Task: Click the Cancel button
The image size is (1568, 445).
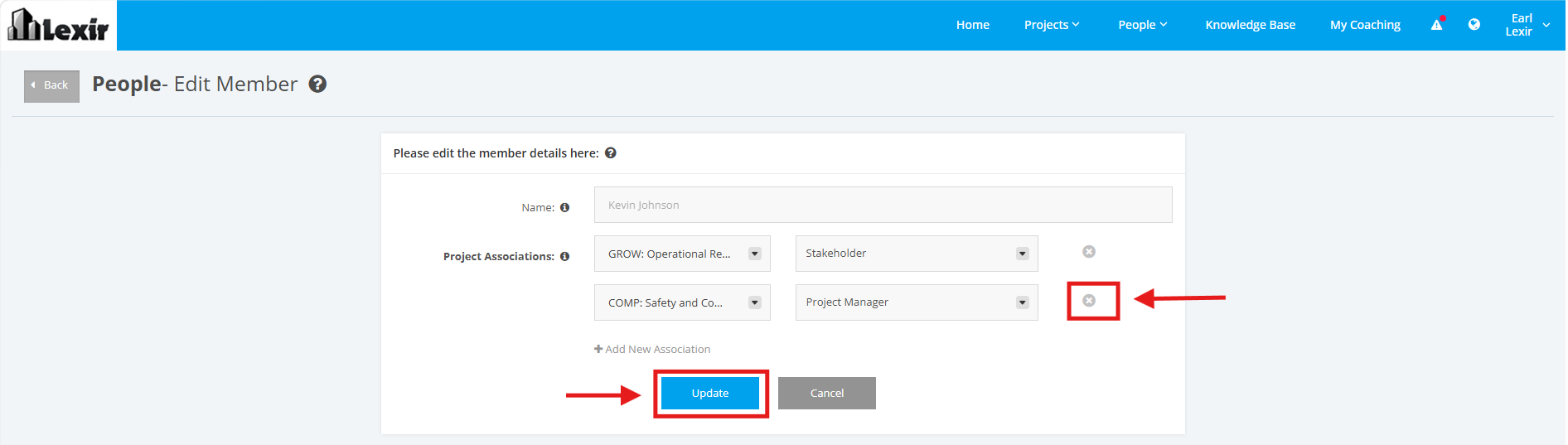Action: [x=827, y=394]
